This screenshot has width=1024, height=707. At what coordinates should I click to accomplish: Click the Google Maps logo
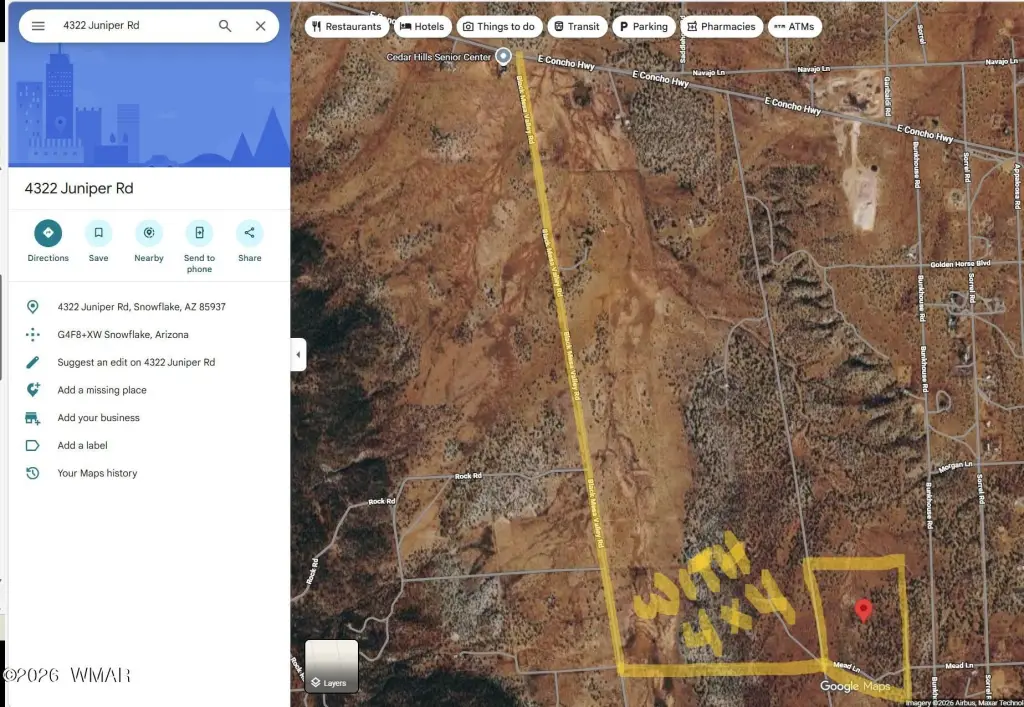point(854,686)
